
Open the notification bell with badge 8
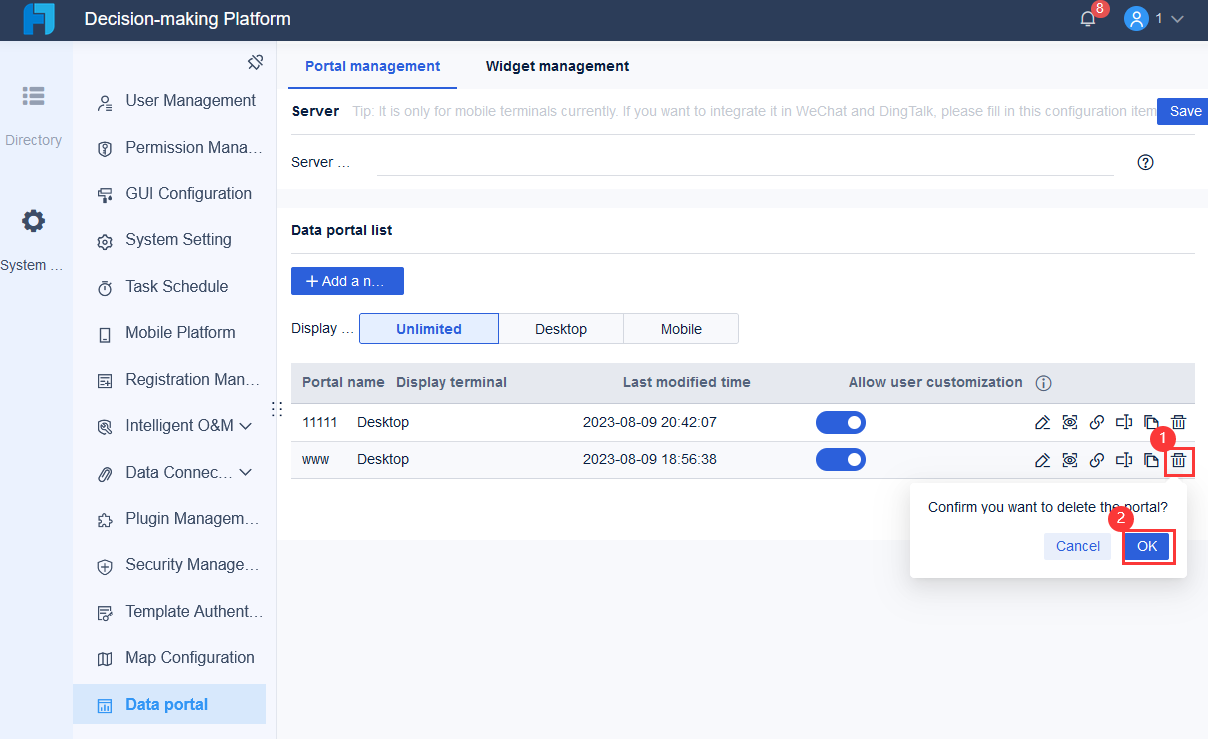coord(1088,17)
